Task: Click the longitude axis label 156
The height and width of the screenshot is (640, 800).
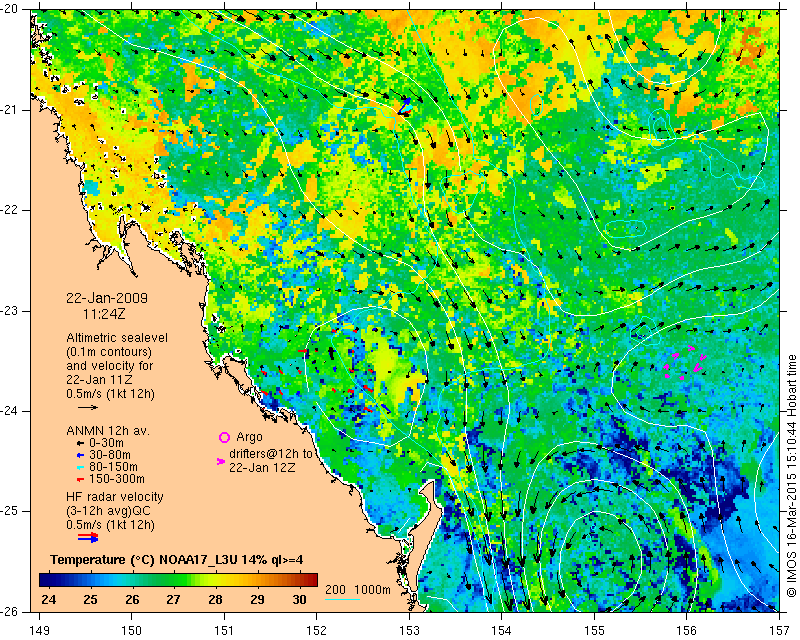Action: tap(687, 630)
